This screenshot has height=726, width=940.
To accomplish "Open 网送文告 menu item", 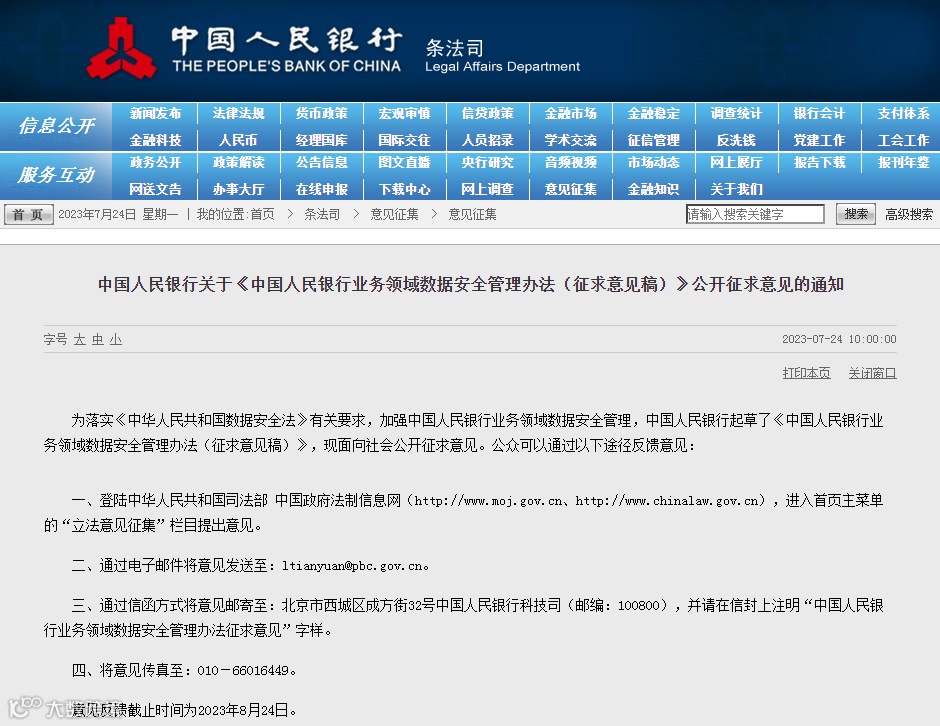I will tap(155, 189).
